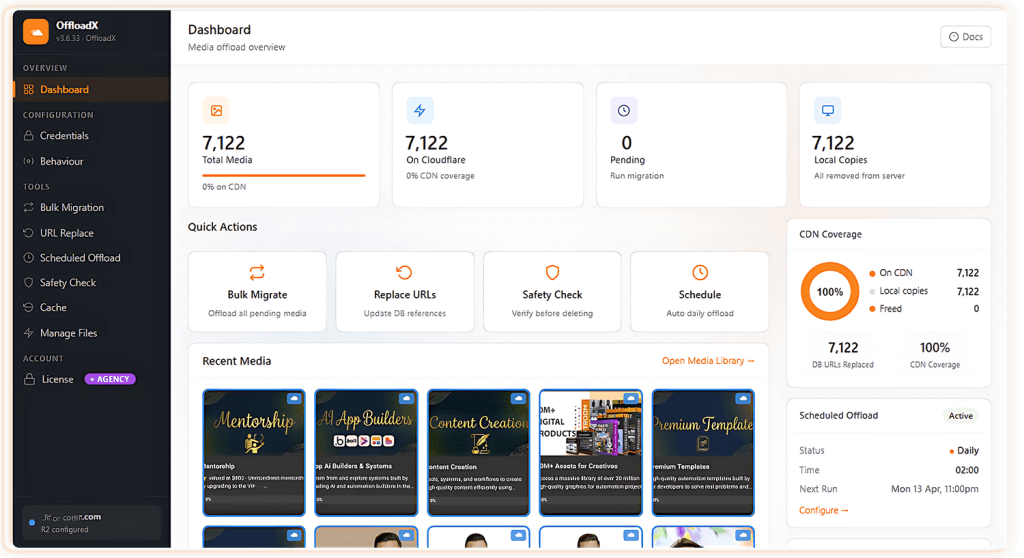This screenshot has width=1024, height=558.
Task: Click the Replace URLs rotate icon in Quick Actions
Action: [x=404, y=272]
